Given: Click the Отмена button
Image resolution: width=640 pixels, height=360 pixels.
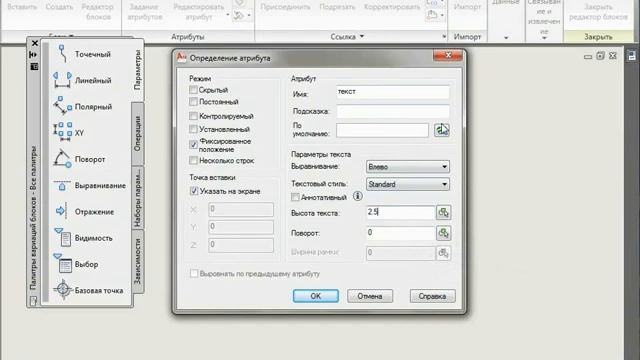Looking at the screenshot, I should click(370, 296).
